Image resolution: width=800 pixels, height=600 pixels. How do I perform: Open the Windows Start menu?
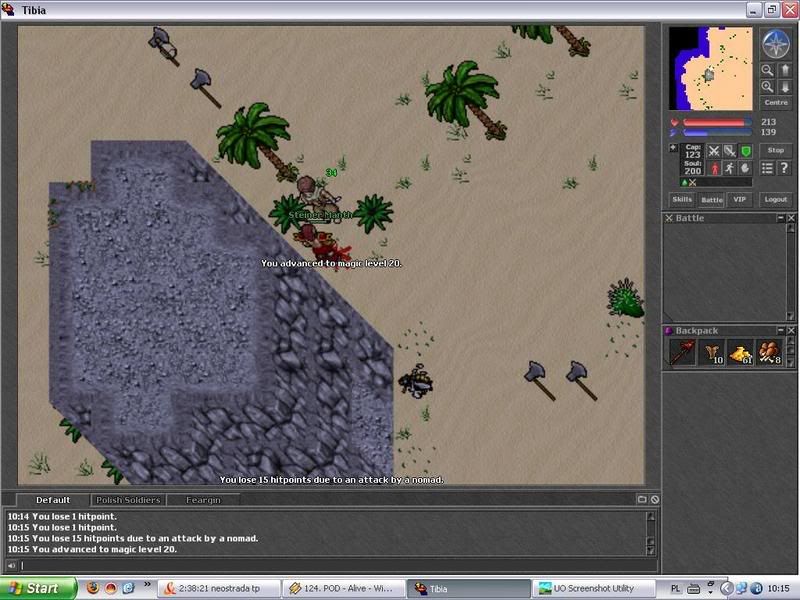pyautogui.click(x=38, y=588)
